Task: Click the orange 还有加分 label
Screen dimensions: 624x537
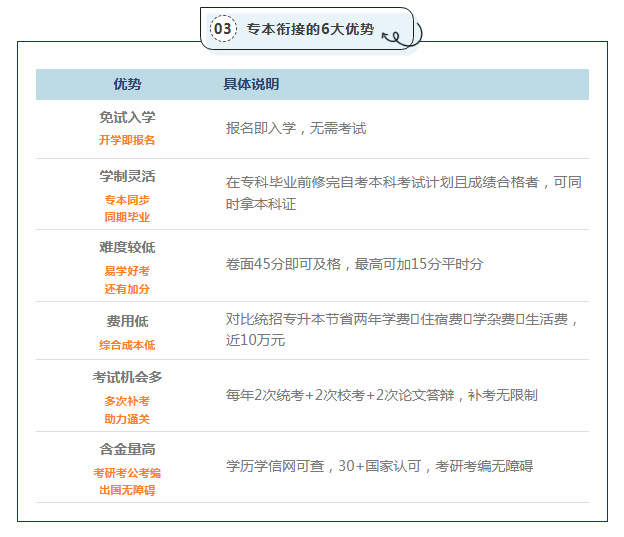Action: pyautogui.click(x=127, y=288)
